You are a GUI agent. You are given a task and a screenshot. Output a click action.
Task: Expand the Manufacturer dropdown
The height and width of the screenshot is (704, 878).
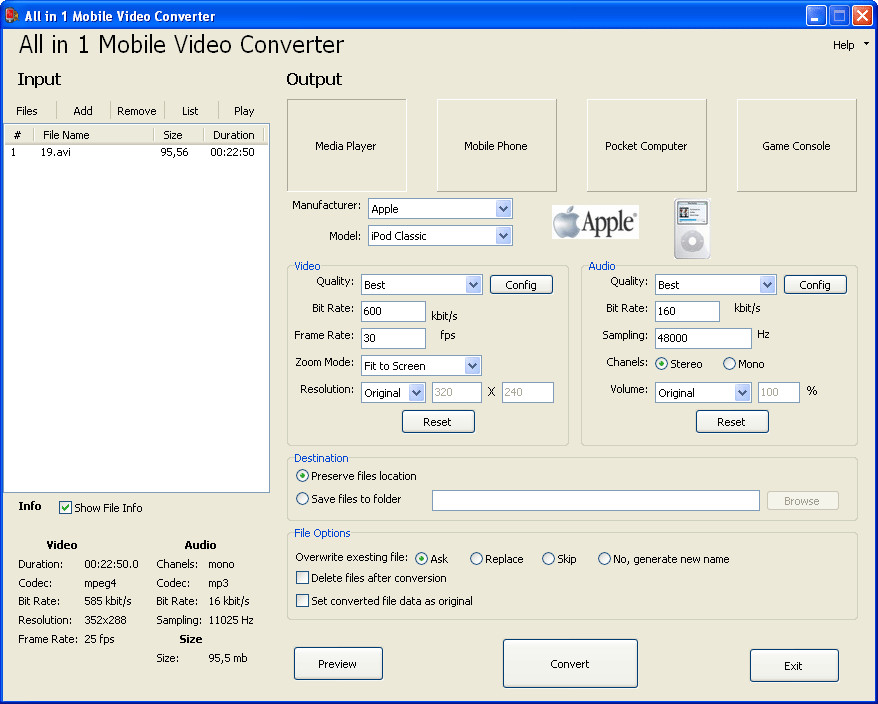click(503, 209)
